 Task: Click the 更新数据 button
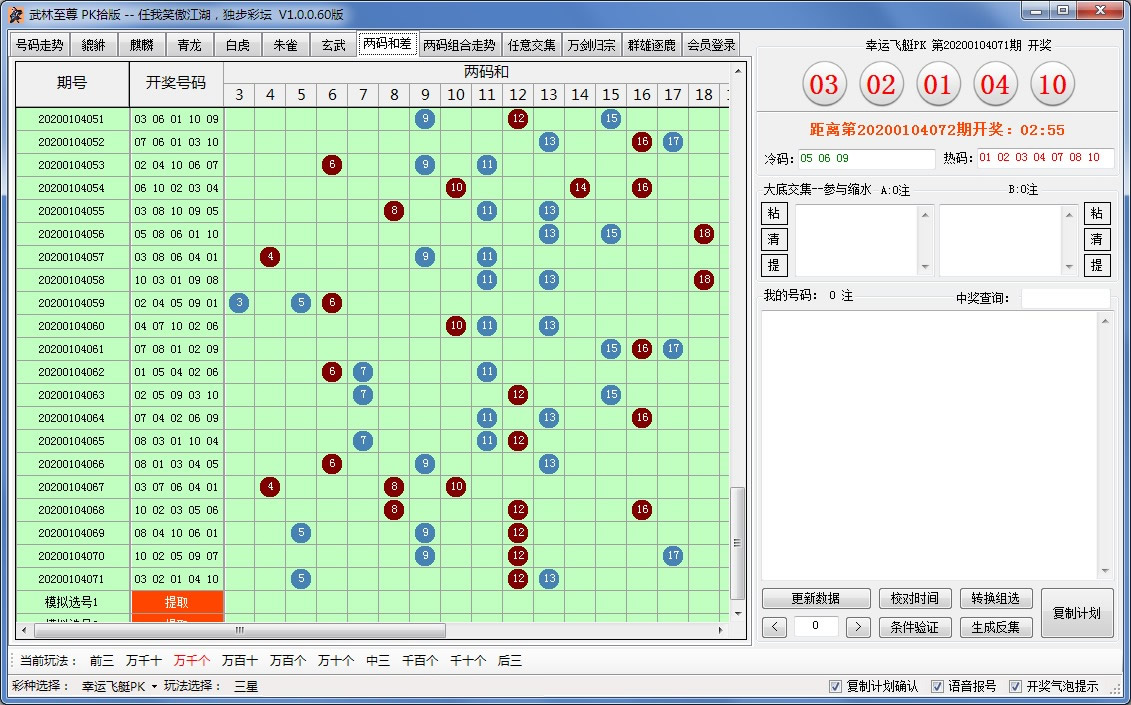point(815,598)
